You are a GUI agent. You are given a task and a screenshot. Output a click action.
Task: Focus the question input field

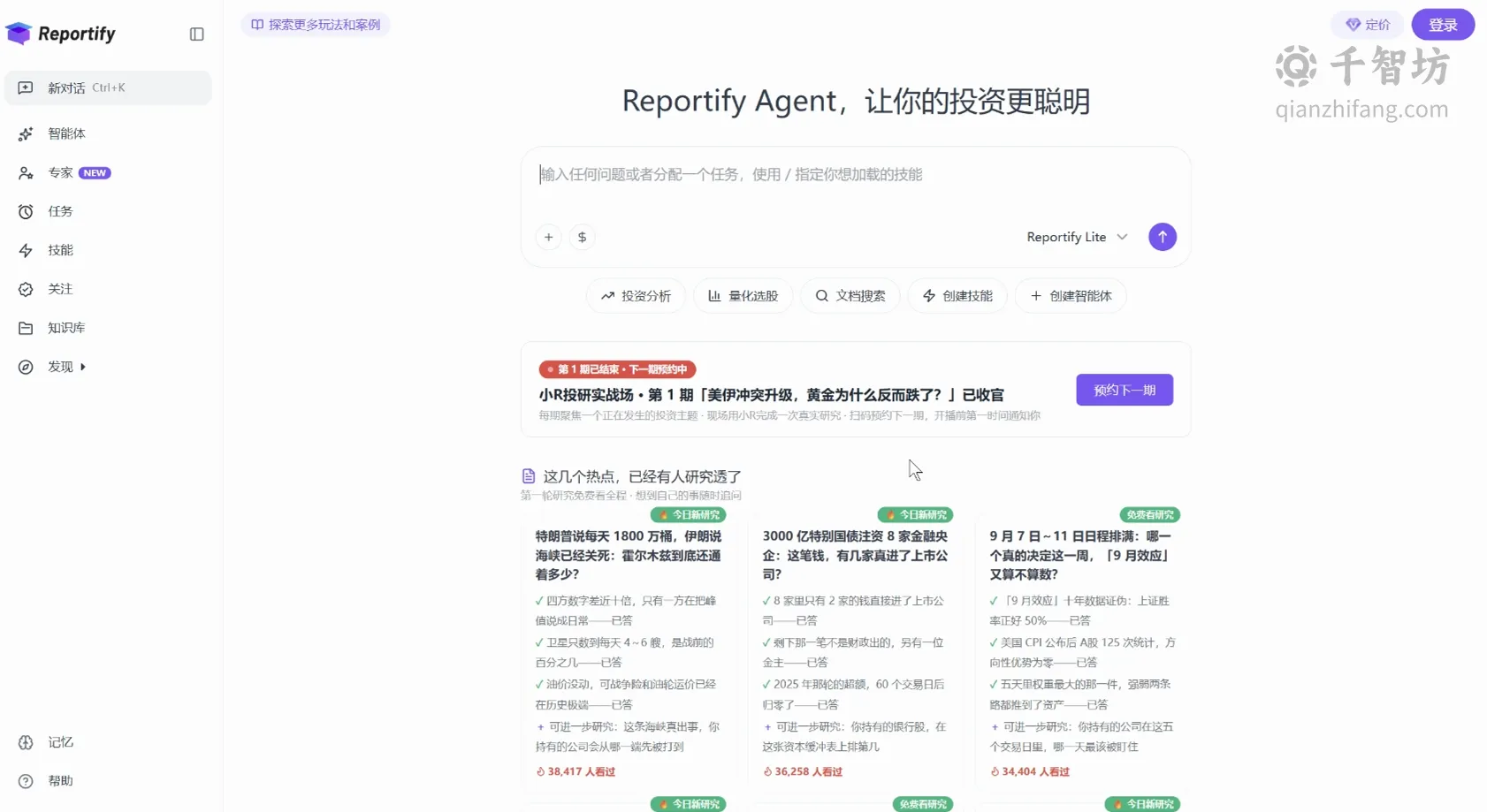pyautogui.click(x=855, y=175)
